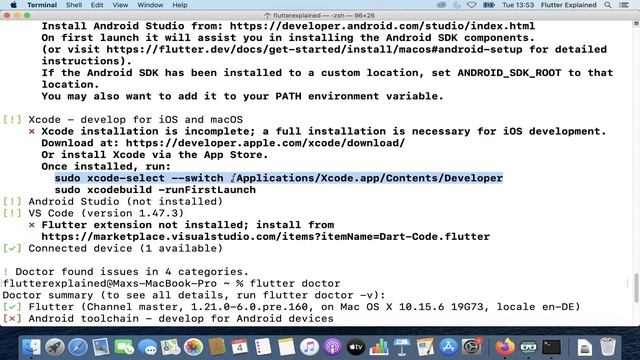Image resolution: width=640 pixels, height=360 pixels.
Task: Open the Window menu
Action: coord(150,5)
